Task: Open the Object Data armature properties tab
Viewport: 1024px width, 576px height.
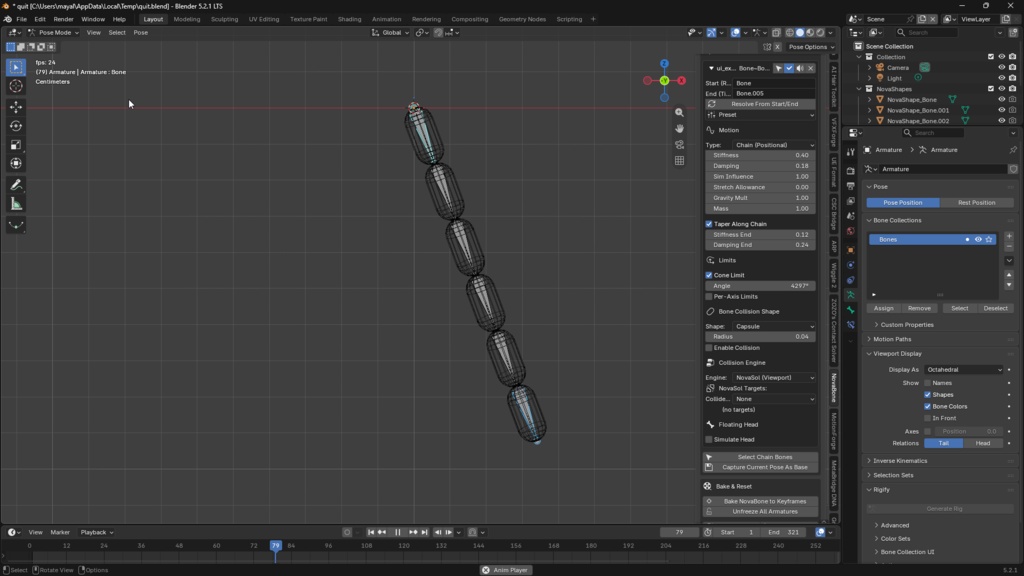Action: pyautogui.click(x=850, y=295)
